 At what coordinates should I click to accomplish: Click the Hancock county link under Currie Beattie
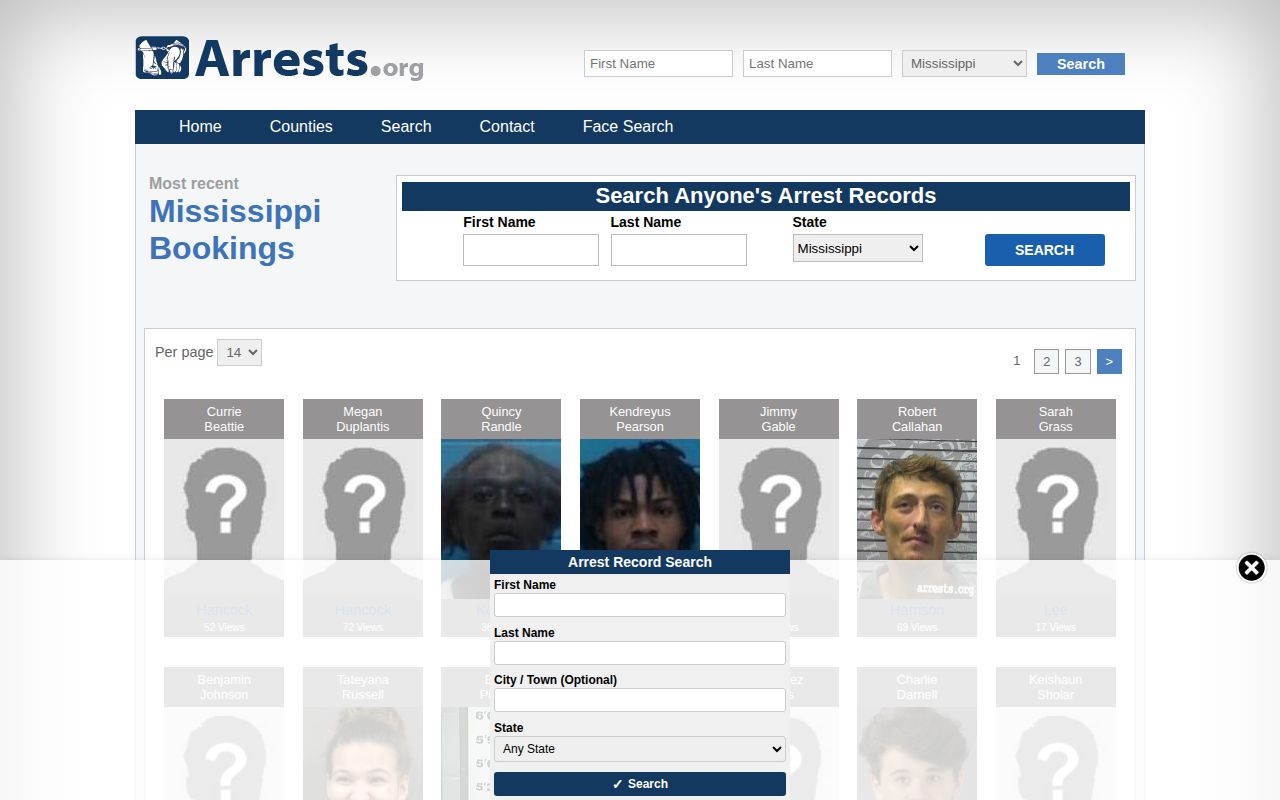pos(224,610)
